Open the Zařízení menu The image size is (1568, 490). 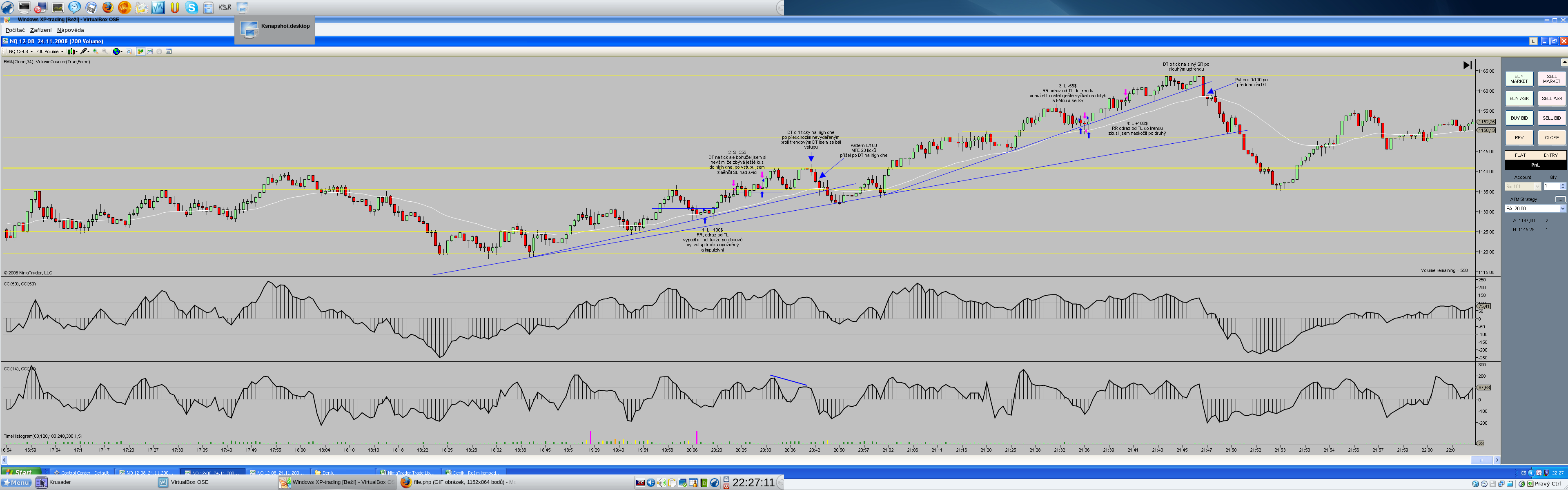(41, 30)
